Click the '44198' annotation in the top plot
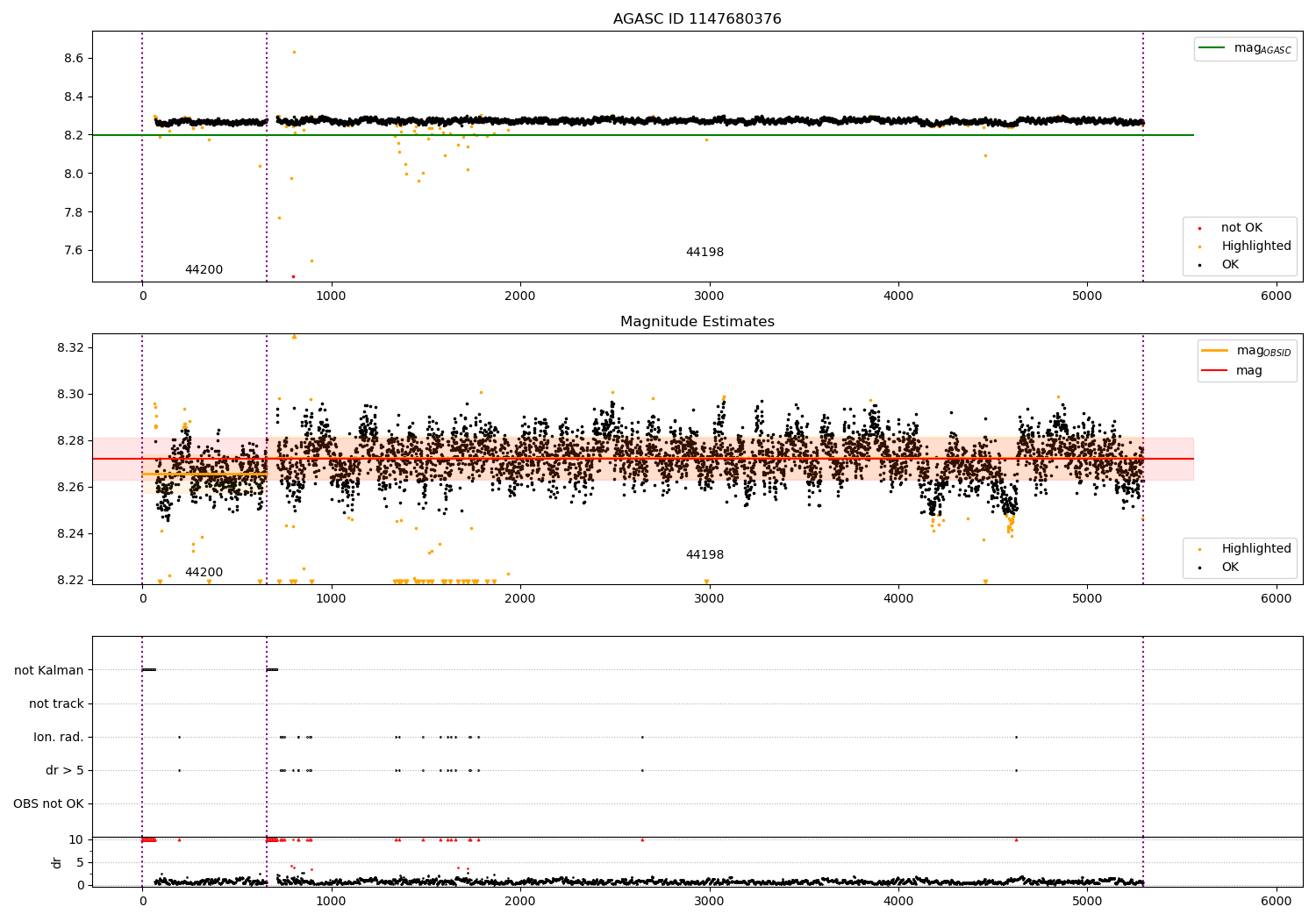The width and height of the screenshot is (1316, 921). pos(704,253)
